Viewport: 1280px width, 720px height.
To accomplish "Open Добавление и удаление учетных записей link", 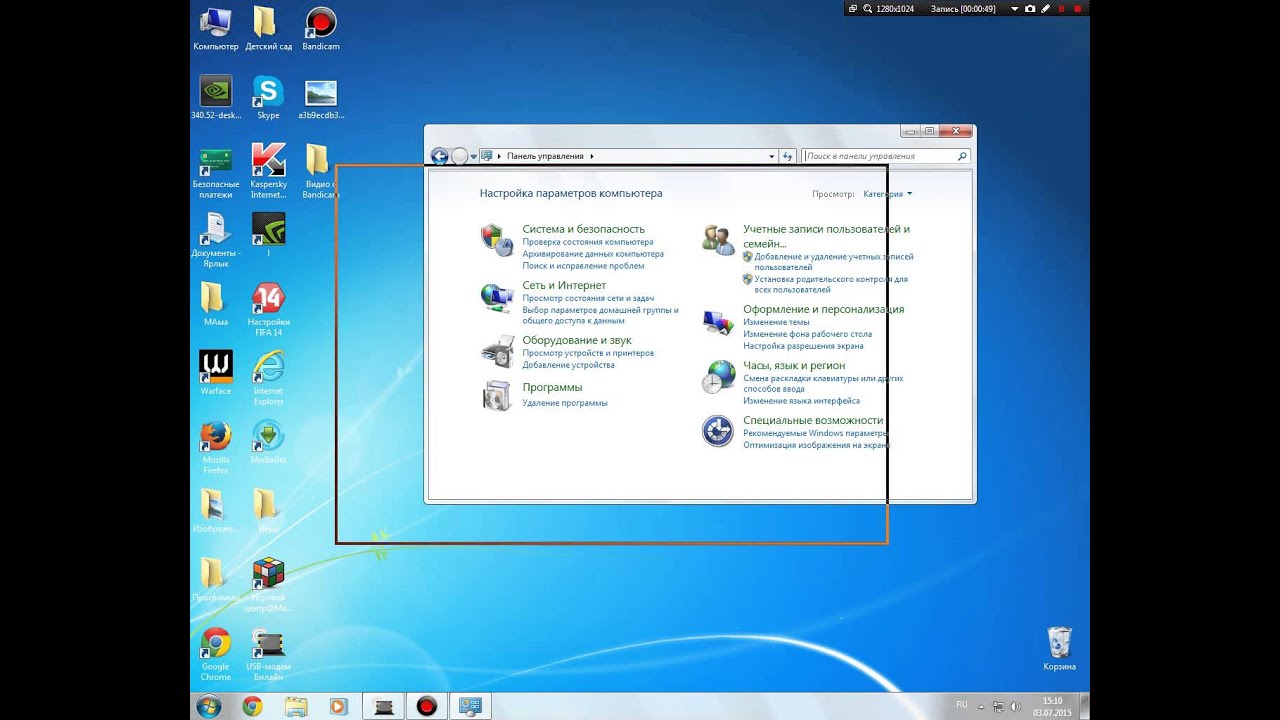I will (834, 262).
